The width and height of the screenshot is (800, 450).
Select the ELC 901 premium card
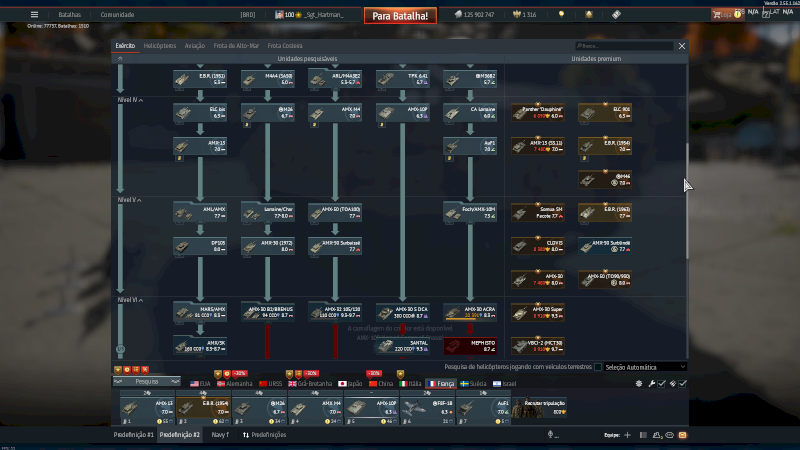605,113
